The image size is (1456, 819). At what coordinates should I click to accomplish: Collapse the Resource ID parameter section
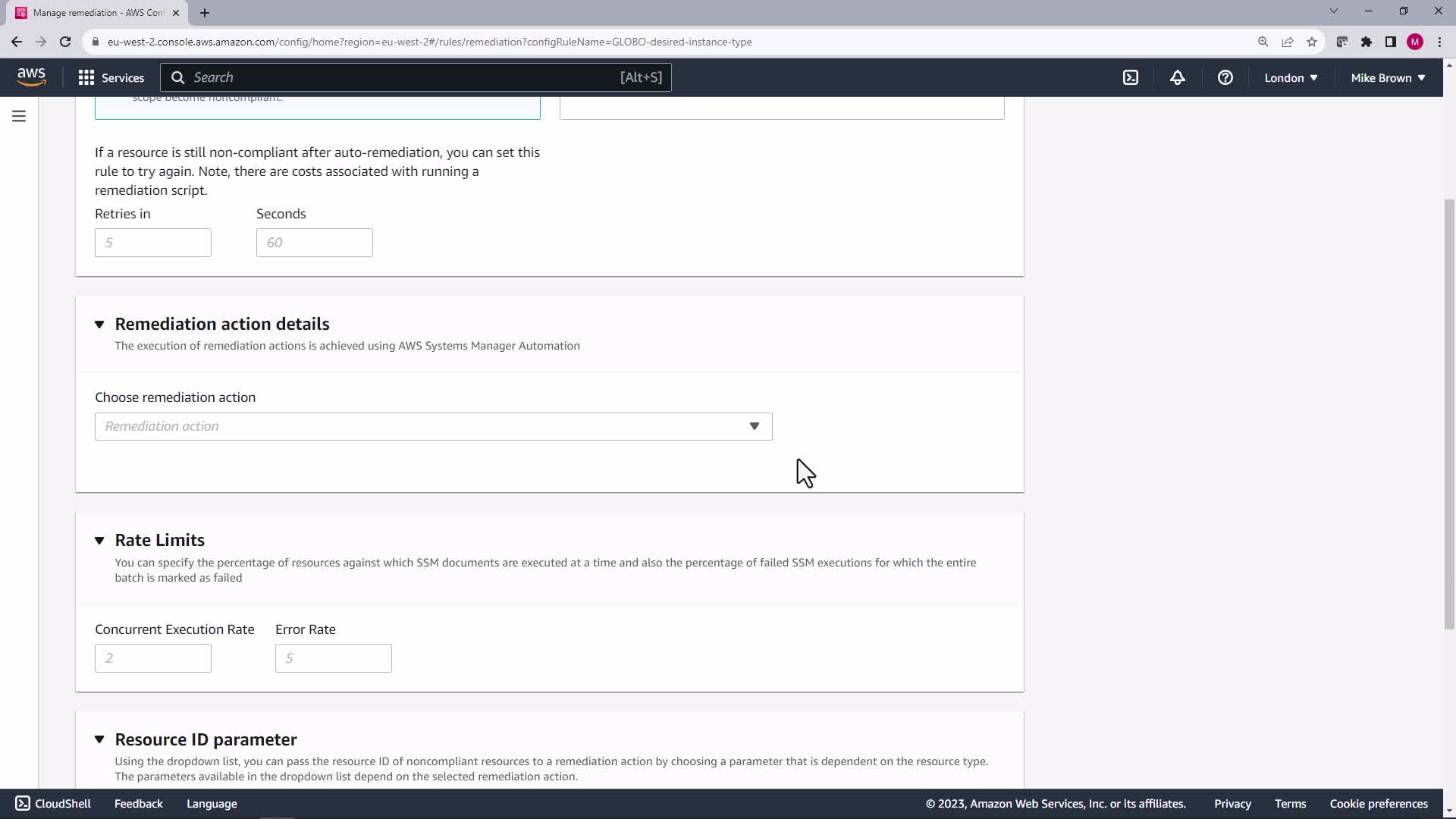(x=99, y=739)
